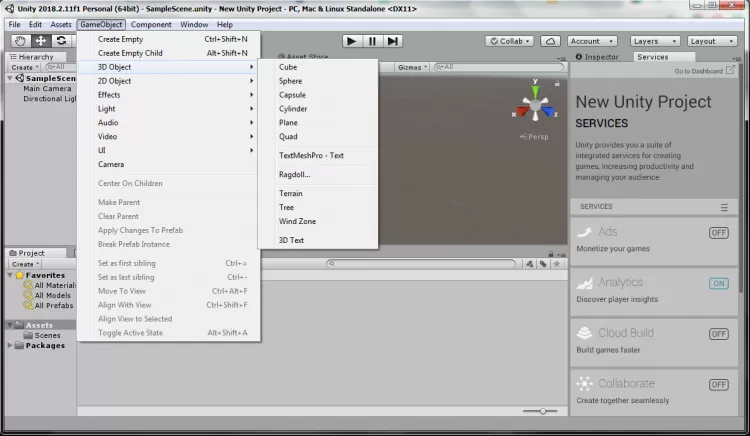
Task: Open the Account dropdown
Action: tap(592, 41)
